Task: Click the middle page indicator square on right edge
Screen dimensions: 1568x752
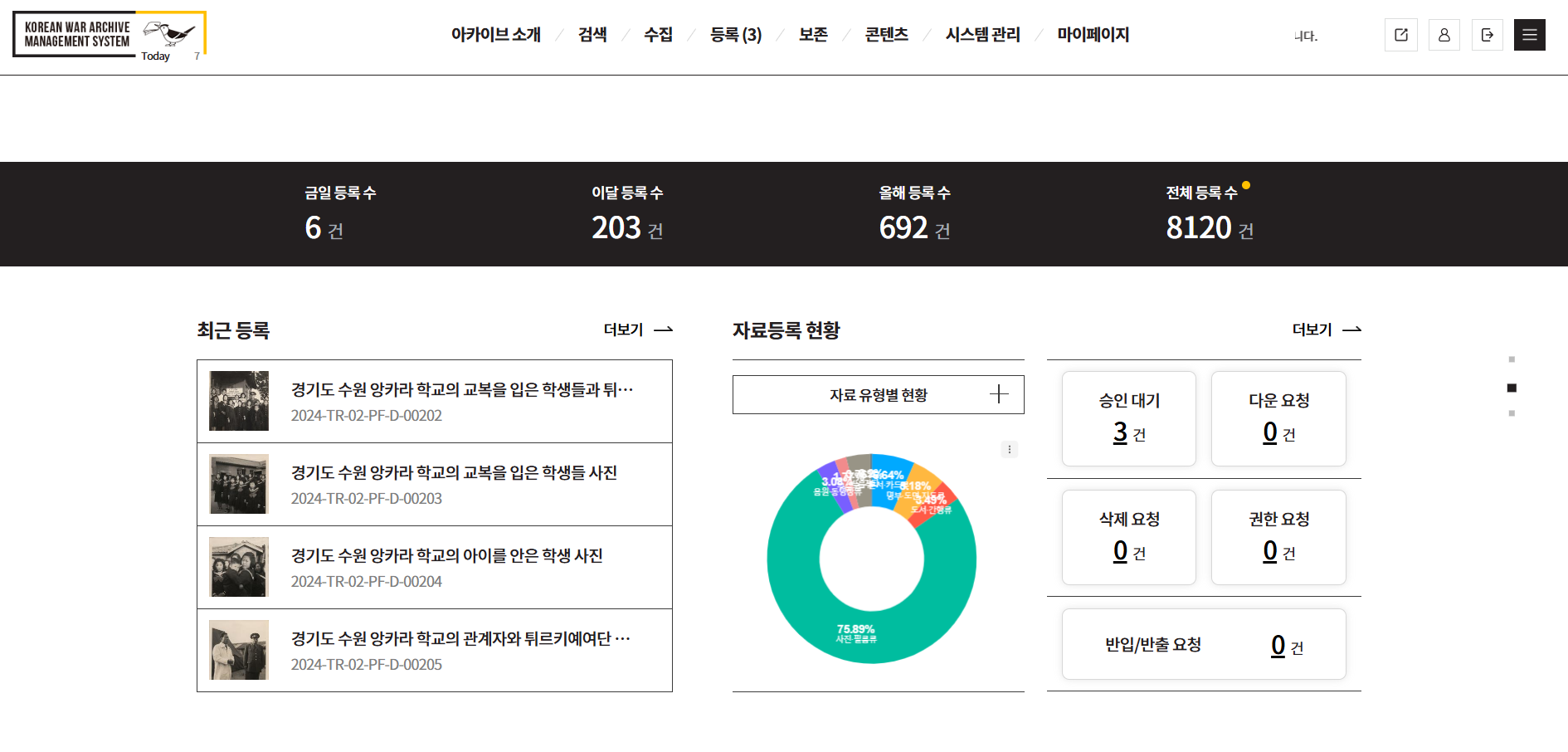Action: pyautogui.click(x=1512, y=387)
